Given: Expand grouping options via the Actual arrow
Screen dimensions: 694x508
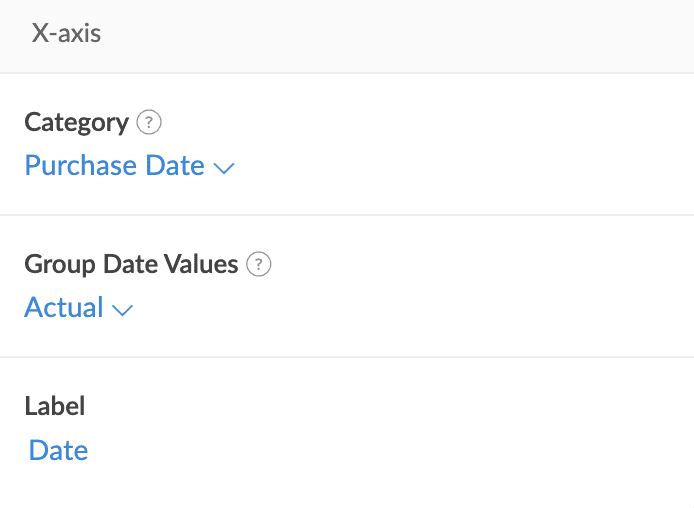Looking at the screenshot, I should (x=122, y=310).
